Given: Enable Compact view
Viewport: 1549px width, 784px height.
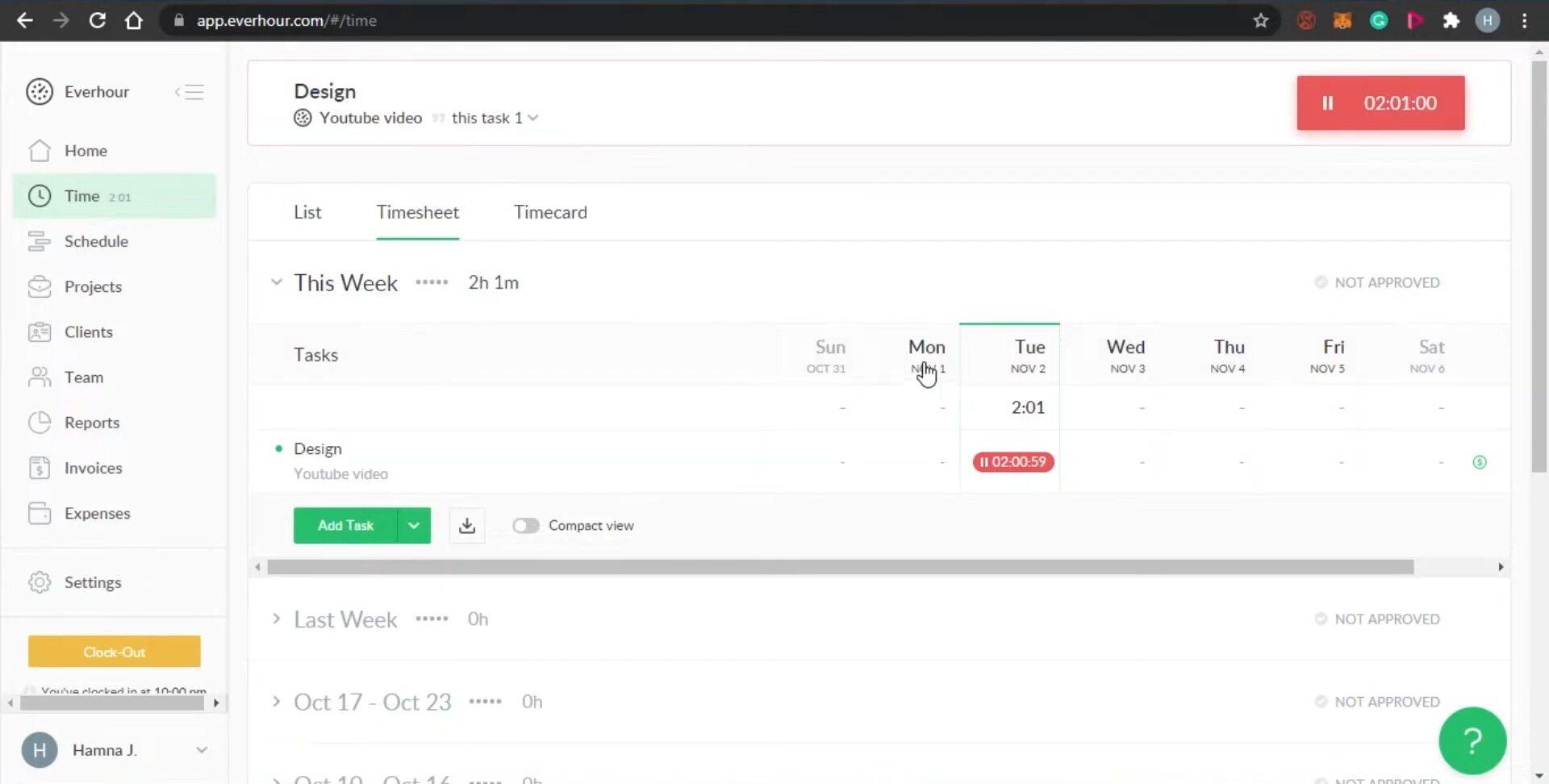Looking at the screenshot, I should tap(525, 525).
